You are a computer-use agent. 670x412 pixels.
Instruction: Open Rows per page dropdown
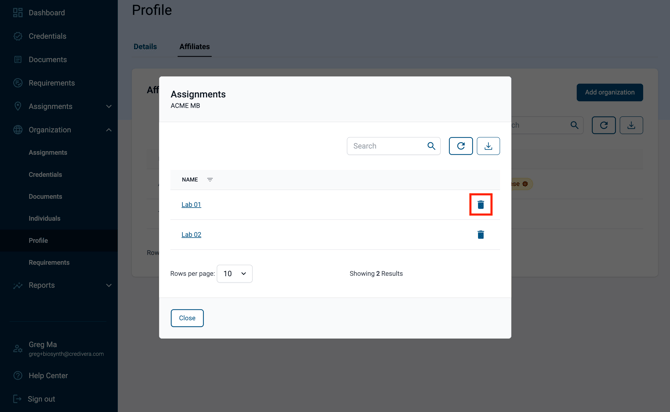point(235,274)
